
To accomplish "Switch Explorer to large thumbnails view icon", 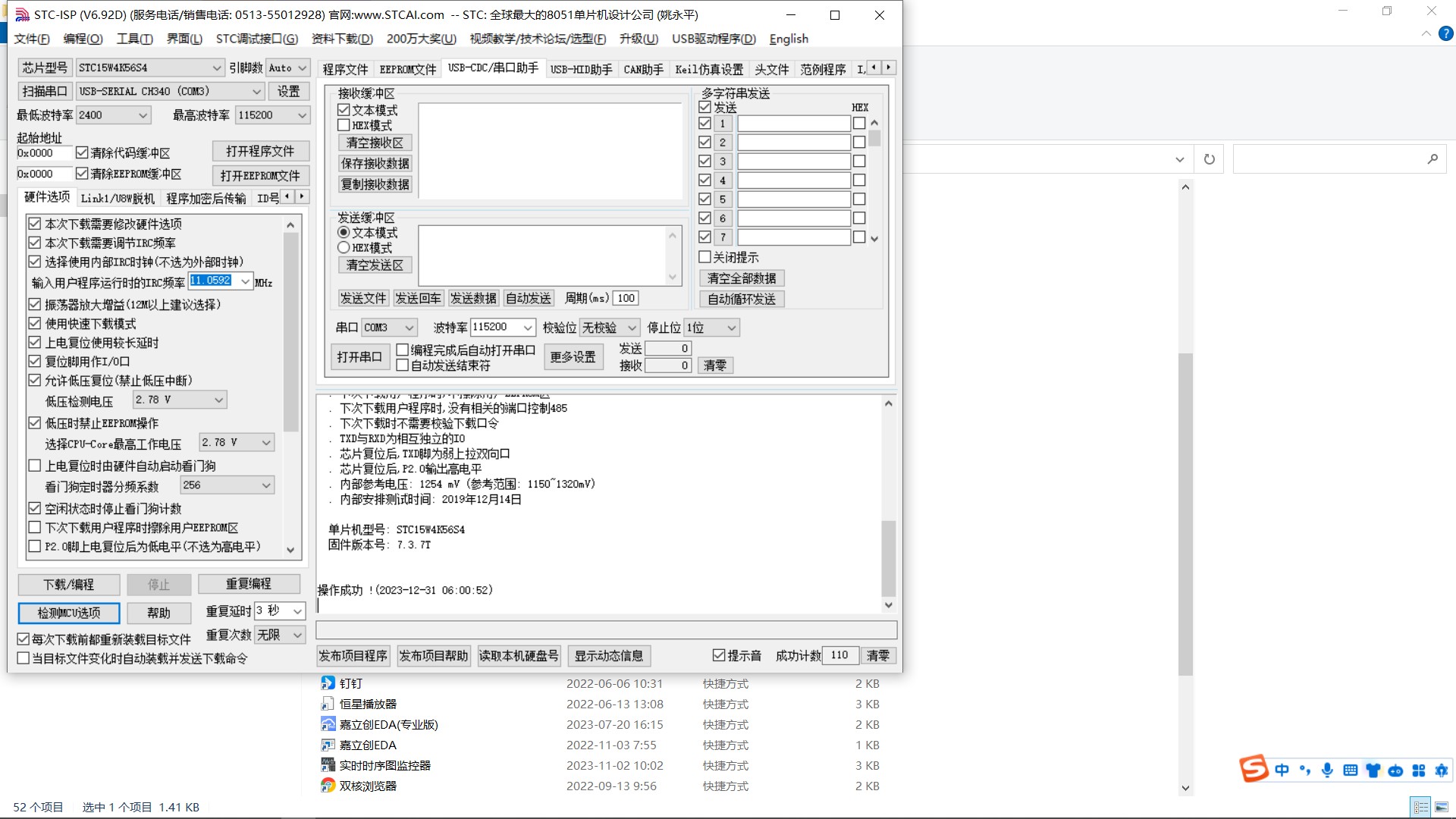I will (x=1442, y=807).
